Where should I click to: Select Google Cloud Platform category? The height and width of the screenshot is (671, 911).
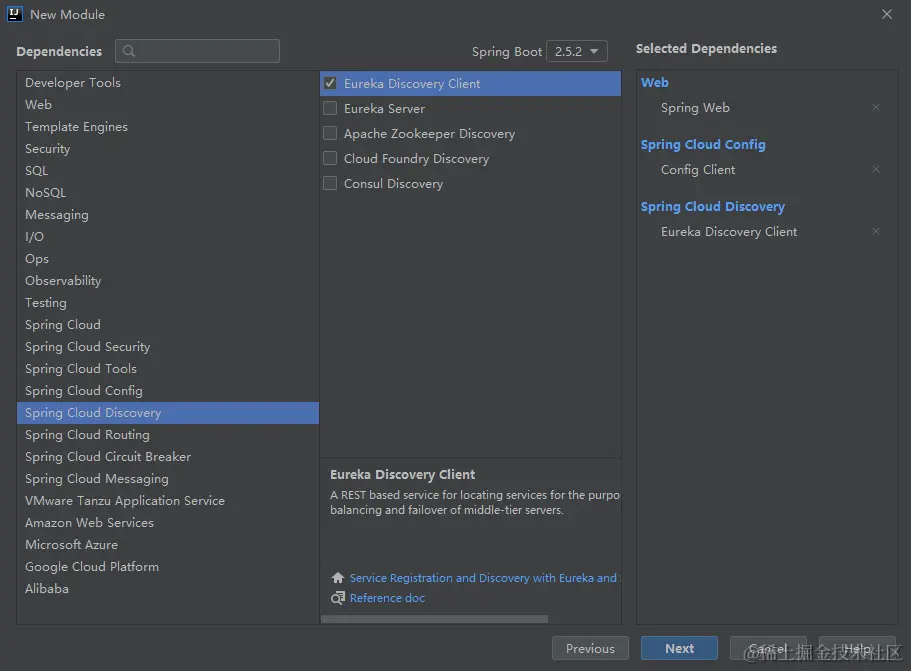(x=168, y=567)
